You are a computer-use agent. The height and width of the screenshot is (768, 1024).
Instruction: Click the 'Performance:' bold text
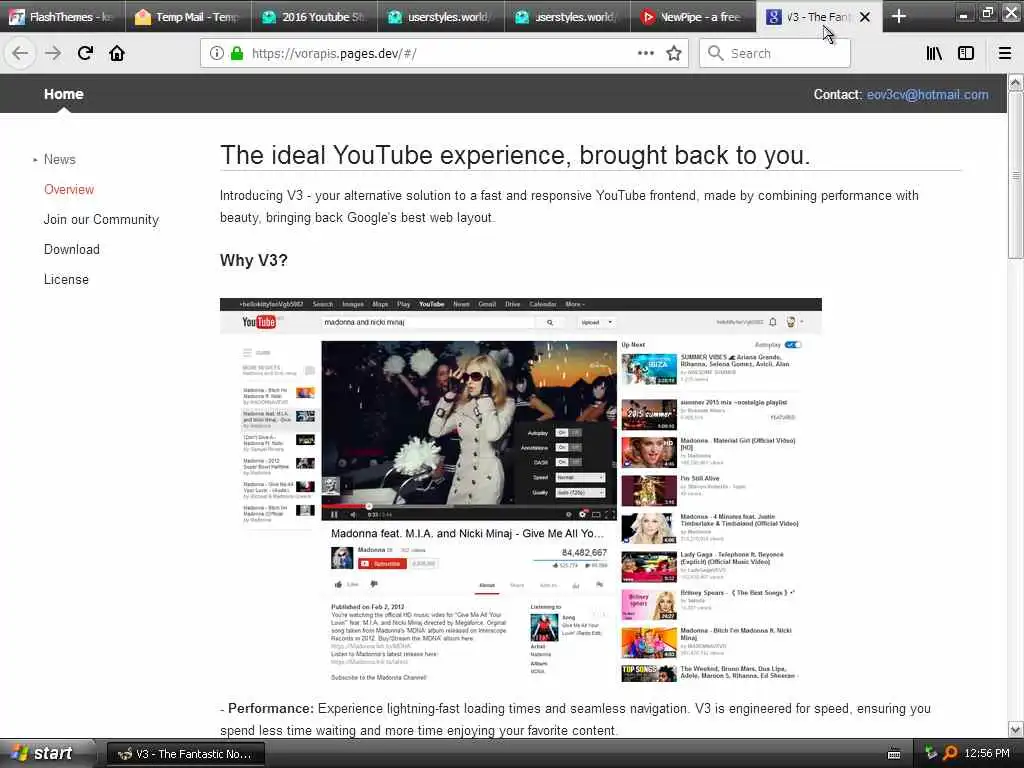click(x=271, y=709)
